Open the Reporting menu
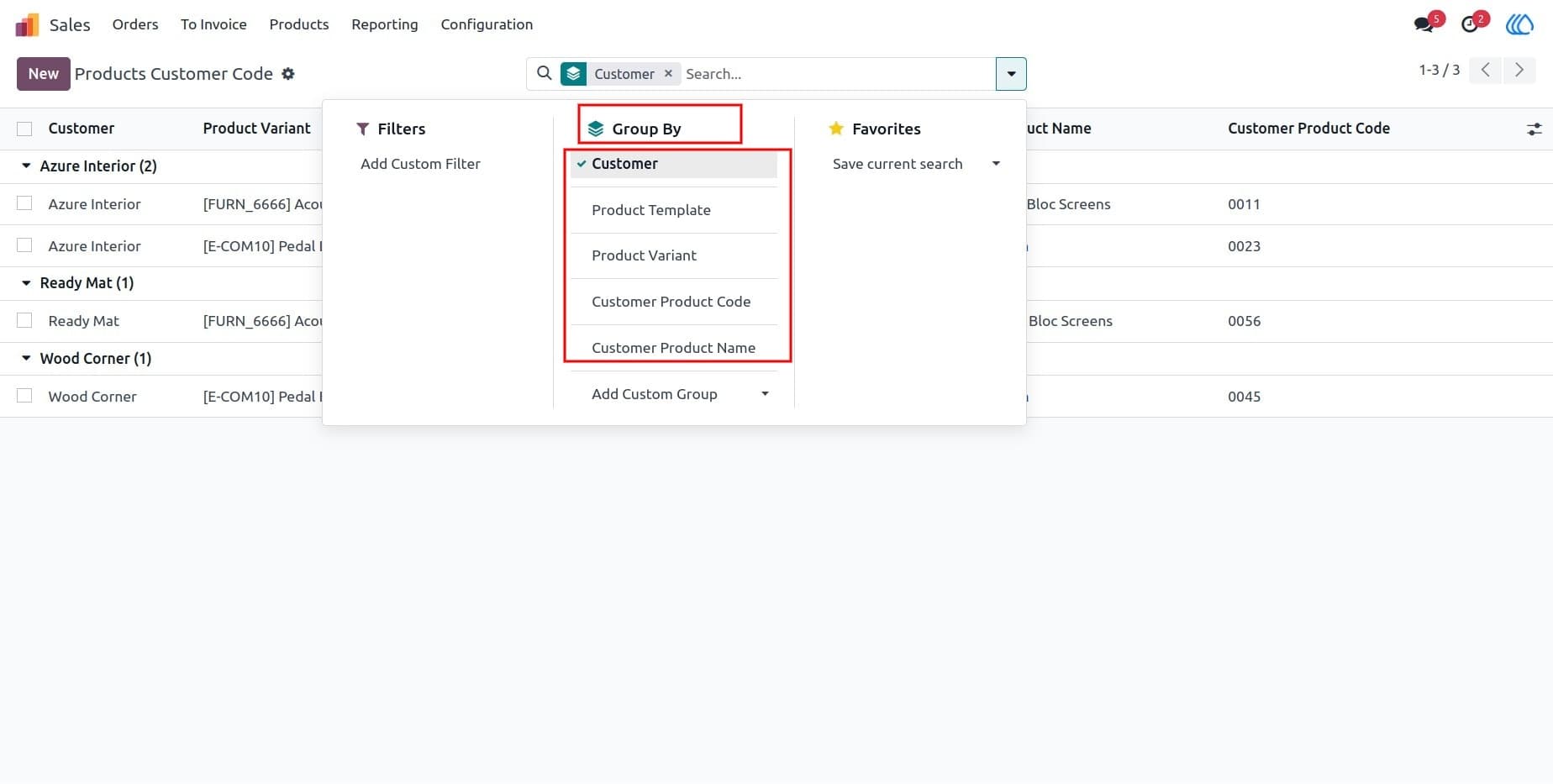Image resolution: width=1553 pixels, height=784 pixels. [x=384, y=24]
